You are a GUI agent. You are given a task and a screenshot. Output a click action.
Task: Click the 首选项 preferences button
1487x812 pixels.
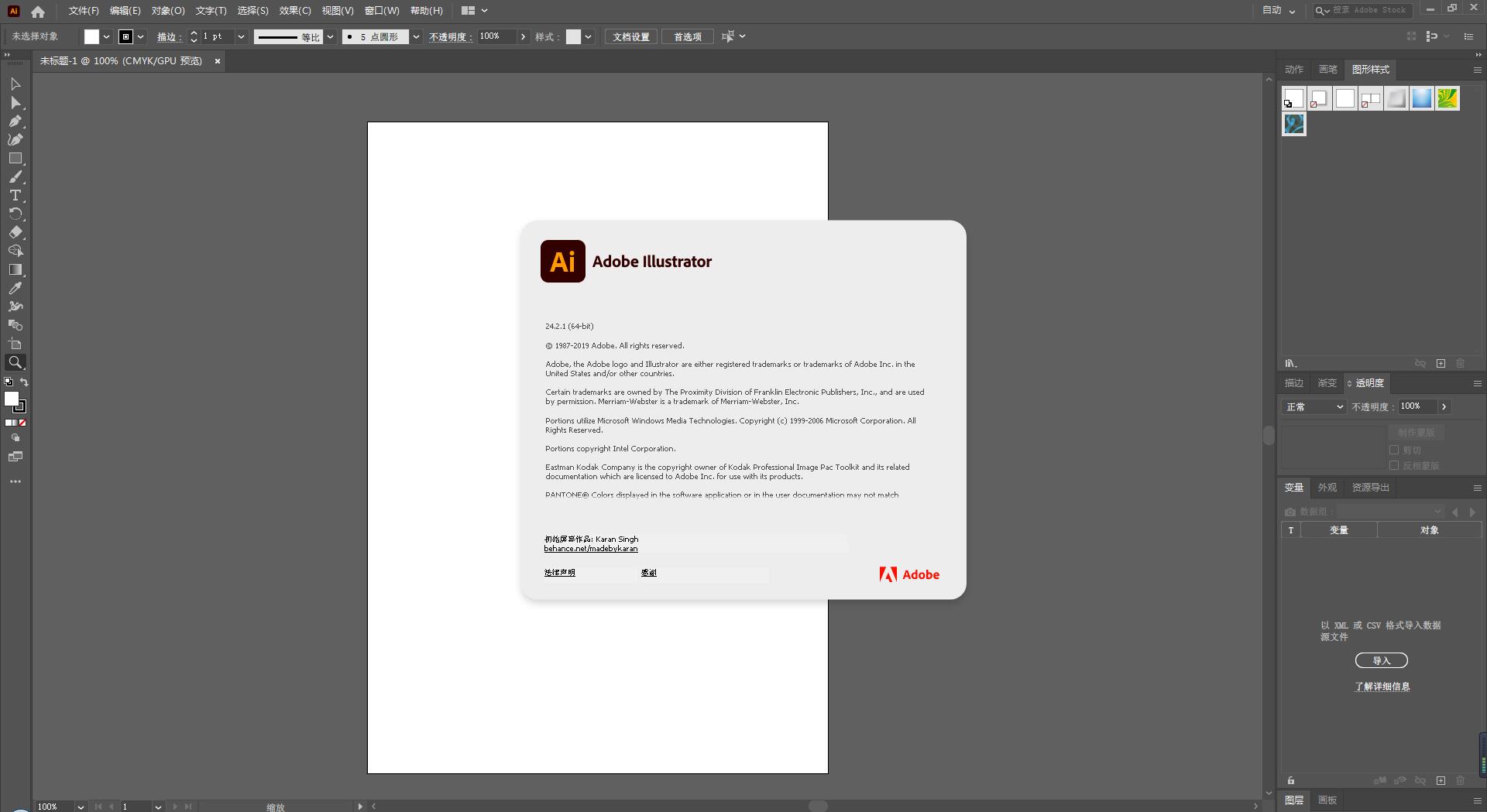(688, 36)
